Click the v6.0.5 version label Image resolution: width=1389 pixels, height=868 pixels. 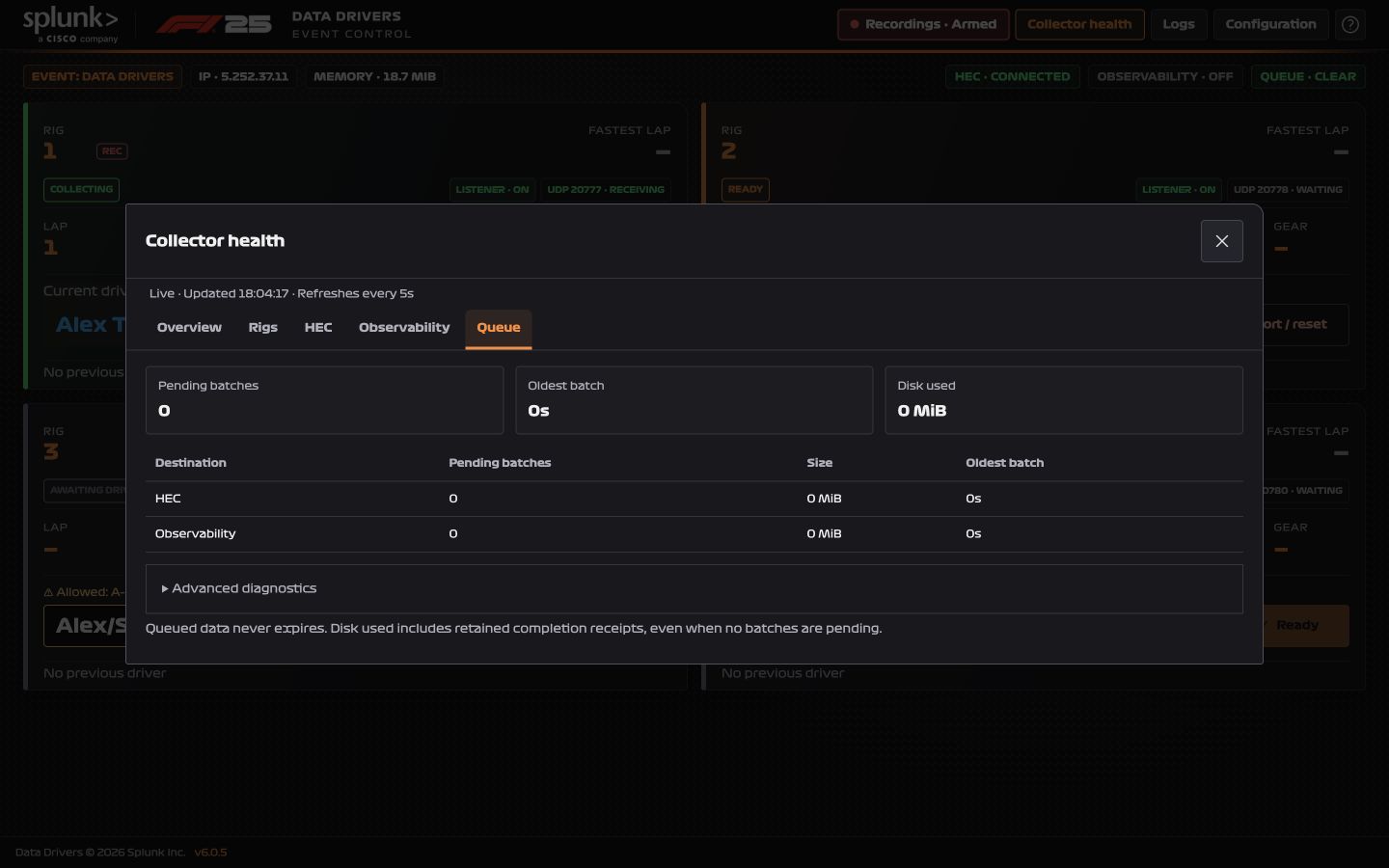pos(210,853)
